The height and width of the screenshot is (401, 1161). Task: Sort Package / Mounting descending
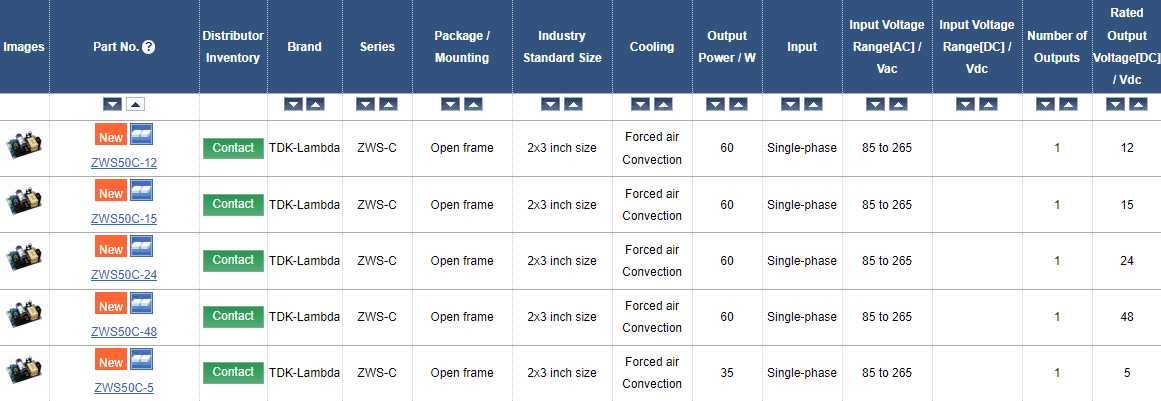[x=450, y=104]
